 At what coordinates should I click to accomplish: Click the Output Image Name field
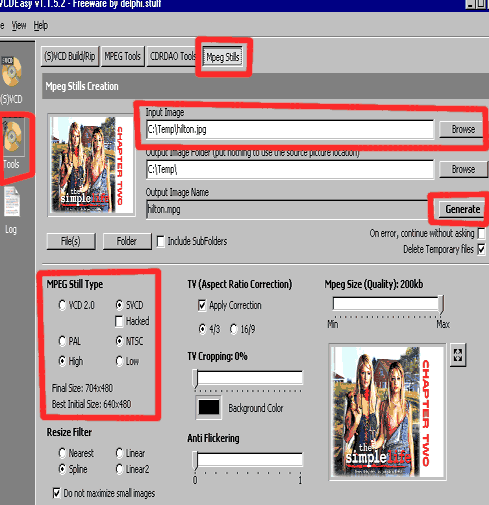[287, 209]
